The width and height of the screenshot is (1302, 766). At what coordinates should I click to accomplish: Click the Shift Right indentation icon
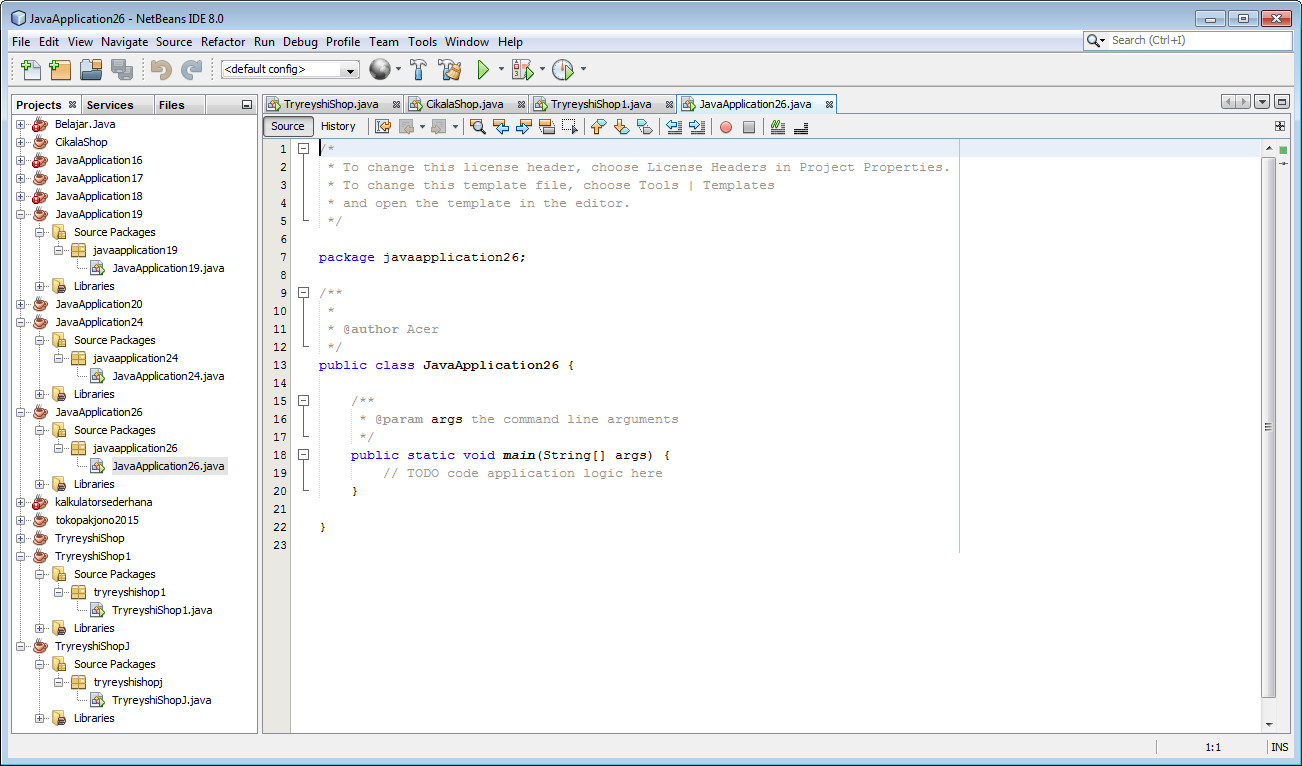(x=698, y=127)
